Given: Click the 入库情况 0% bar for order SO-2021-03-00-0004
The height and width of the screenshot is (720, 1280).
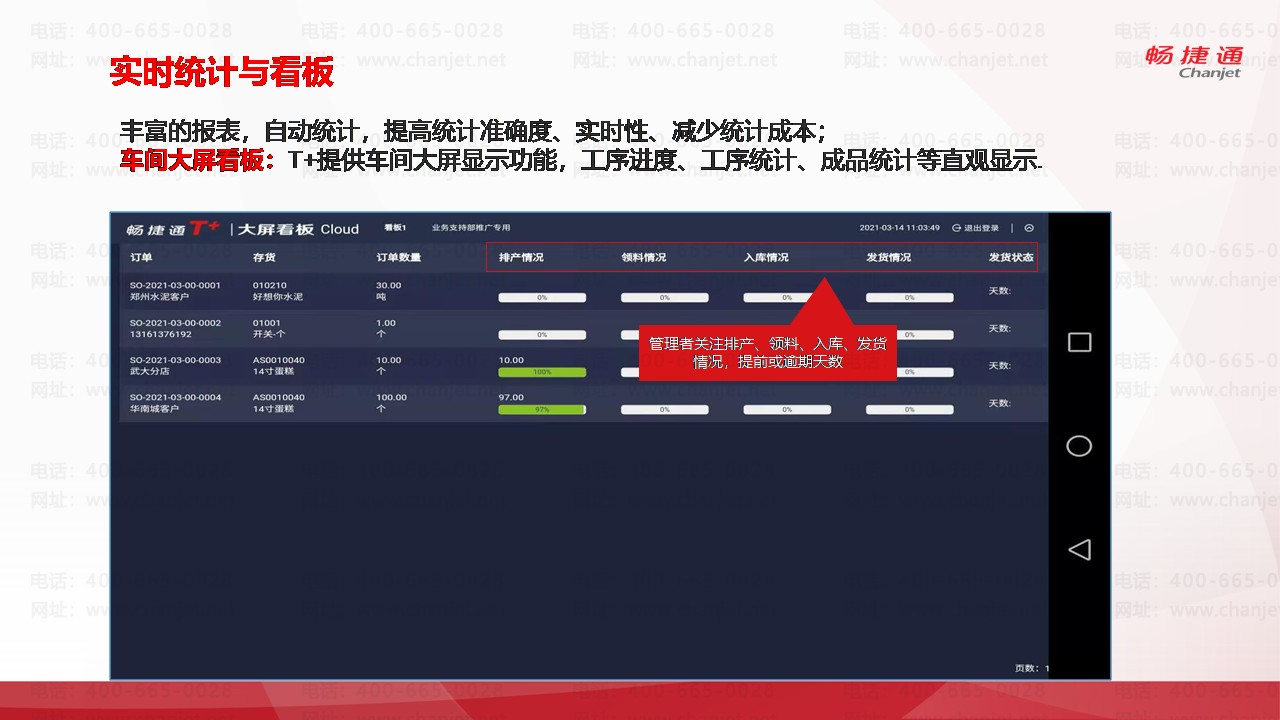Looking at the screenshot, I should [x=787, y=409].
